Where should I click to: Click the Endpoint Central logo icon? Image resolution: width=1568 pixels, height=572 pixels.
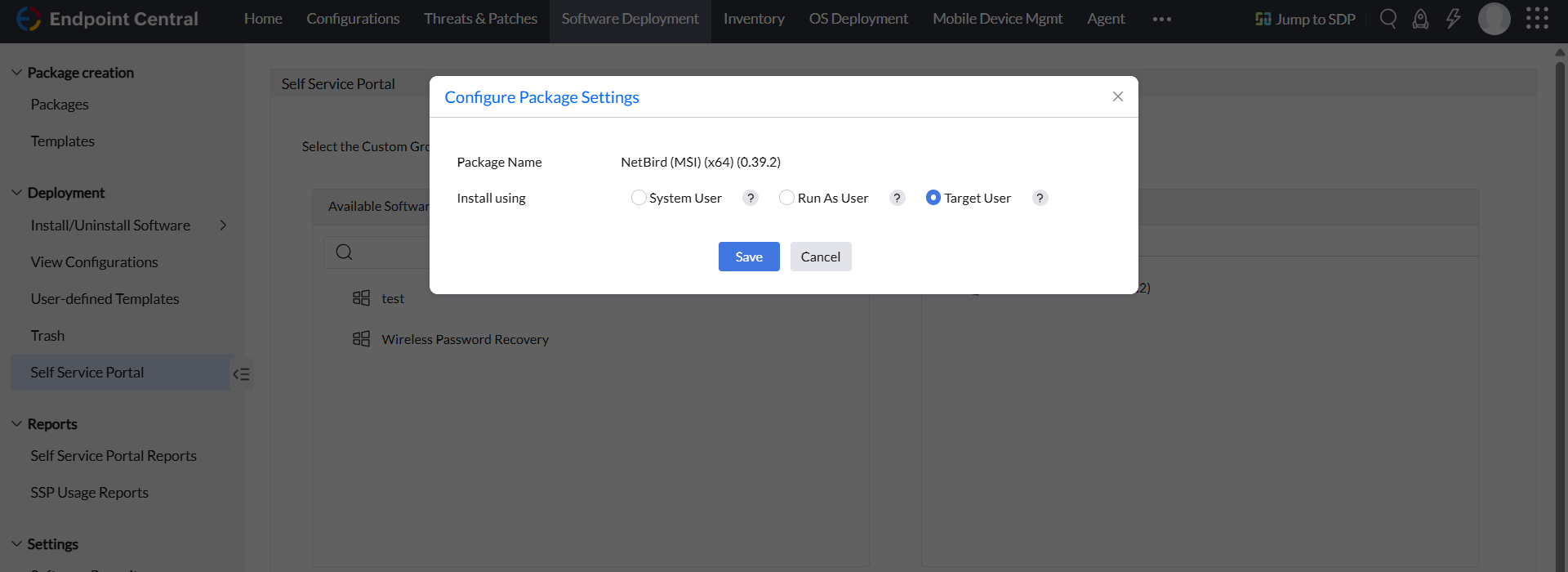click(x=29, y=19)
